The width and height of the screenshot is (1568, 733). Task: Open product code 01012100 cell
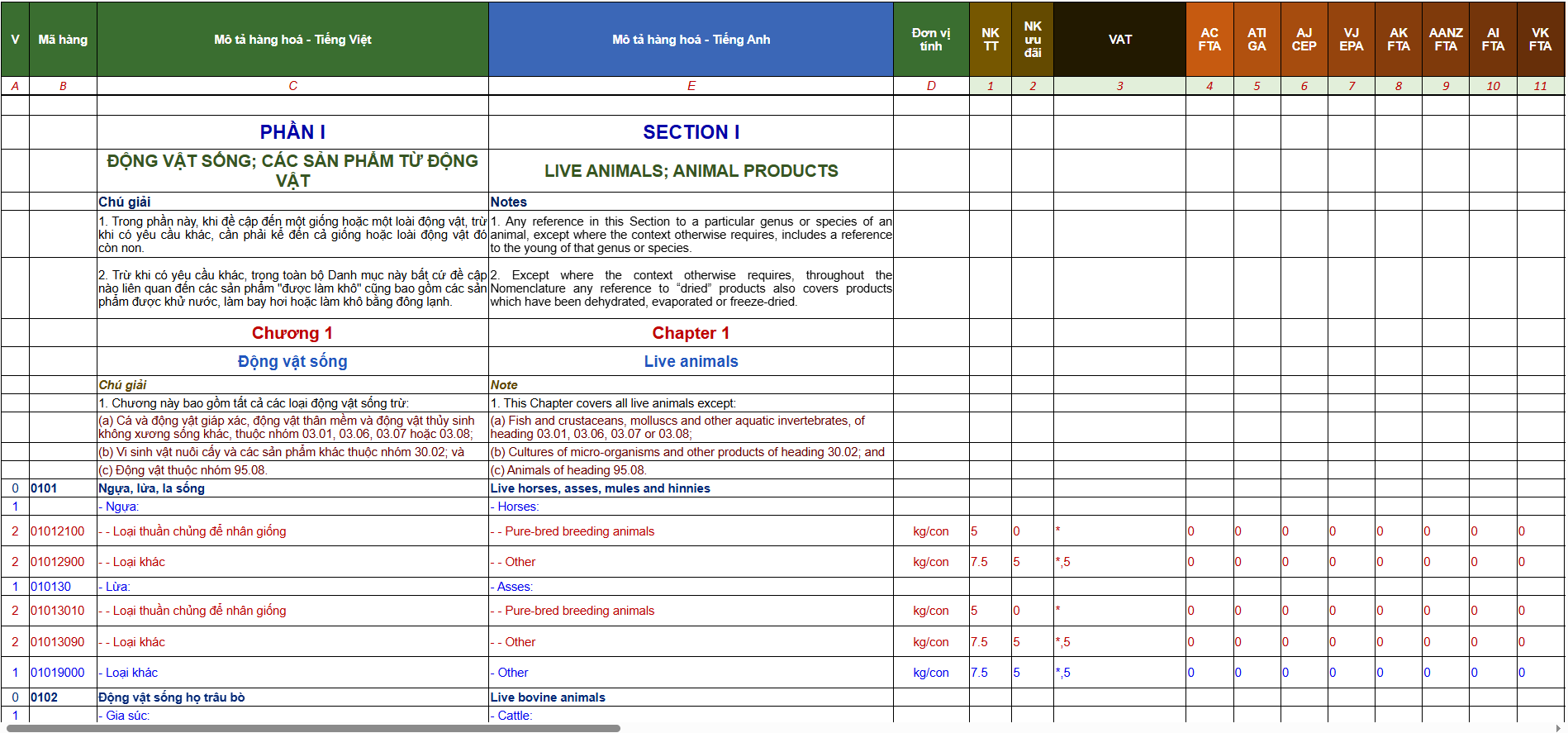coord(63,531)
